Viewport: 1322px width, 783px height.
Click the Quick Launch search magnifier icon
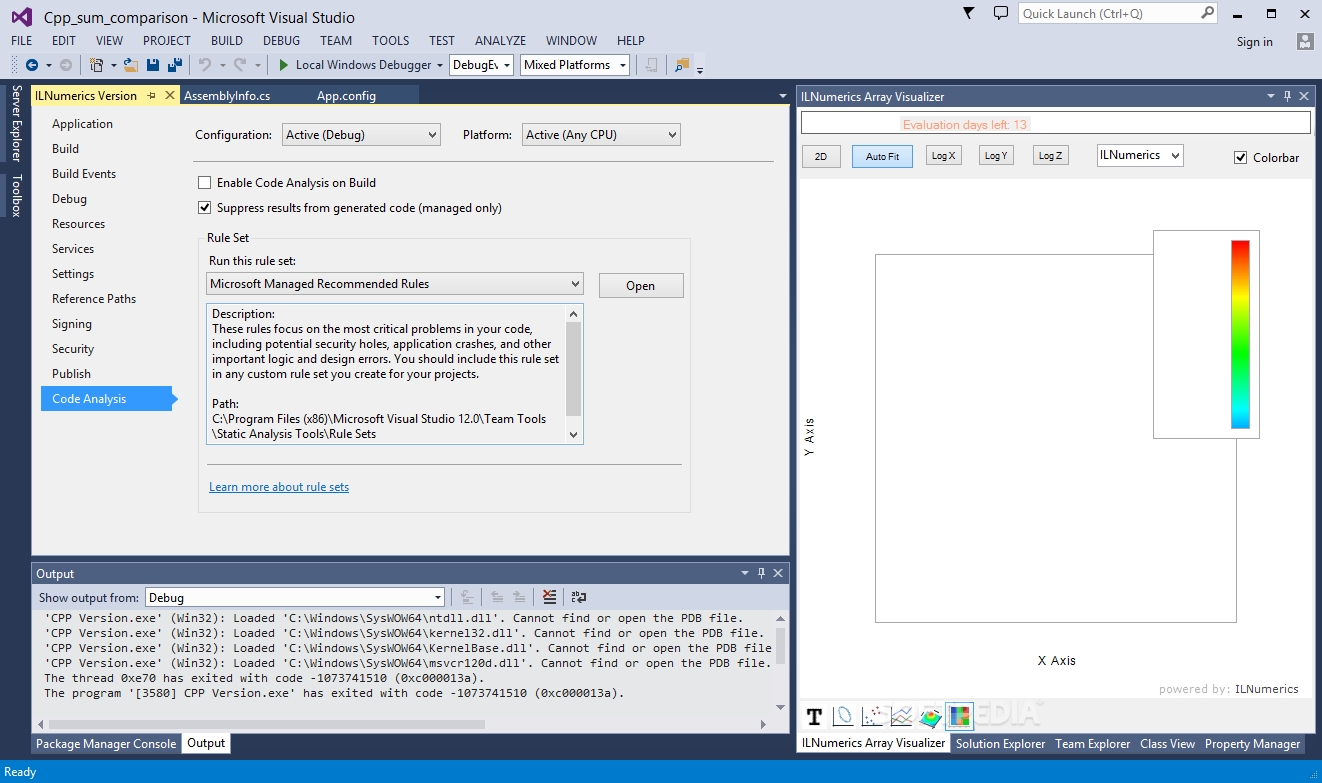pyautogui.click(x=1207, y=13)
